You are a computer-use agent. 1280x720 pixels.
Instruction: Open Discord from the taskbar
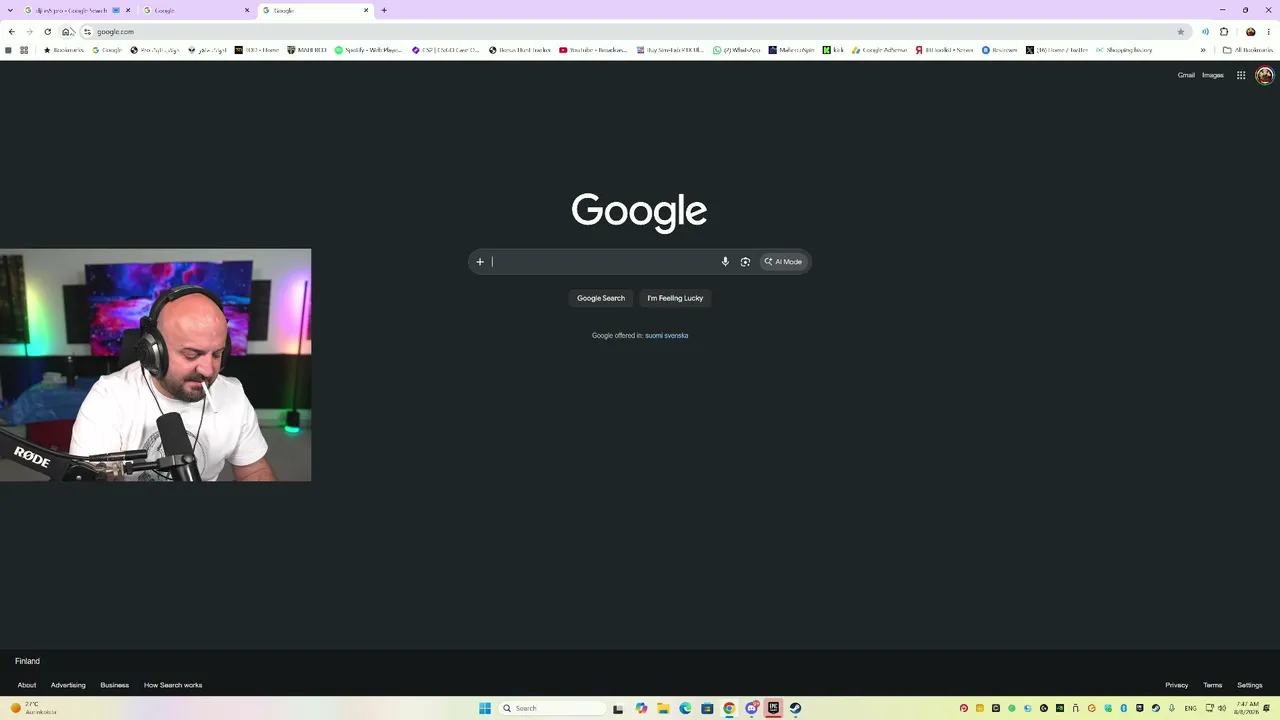pyautogui.click(x=751, y=708)
